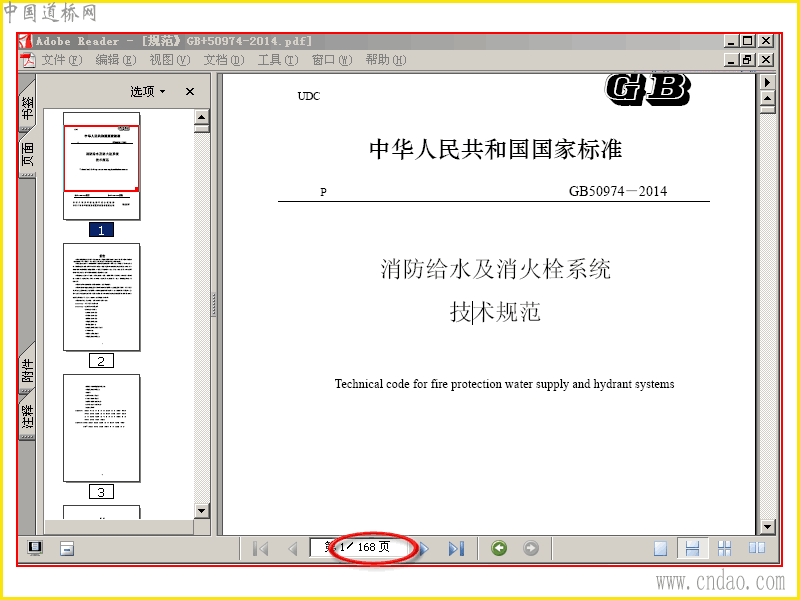Choose facing pages layout icon
800x600 pixels.
pyautogui.click(x=757, y=548)
